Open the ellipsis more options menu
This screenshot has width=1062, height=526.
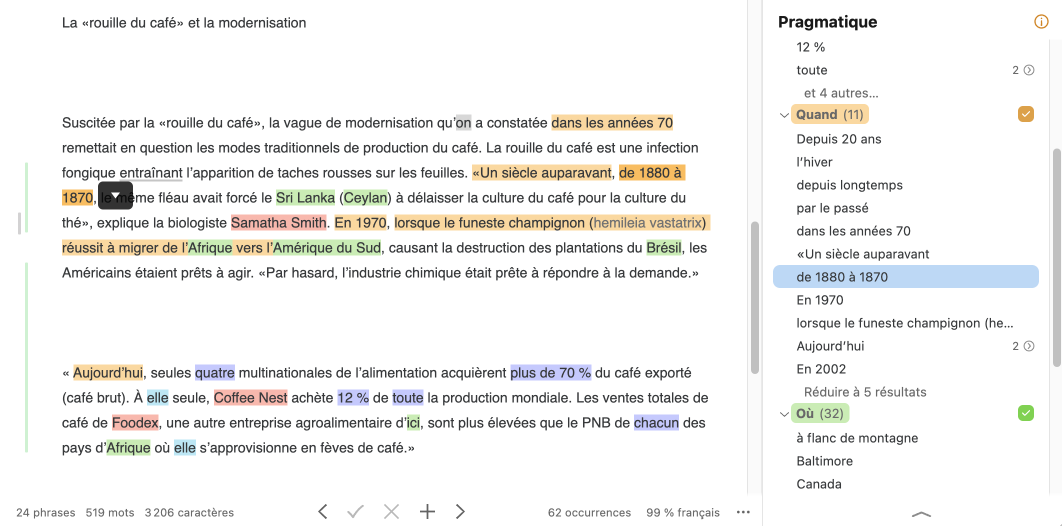(x=742, y=512)
